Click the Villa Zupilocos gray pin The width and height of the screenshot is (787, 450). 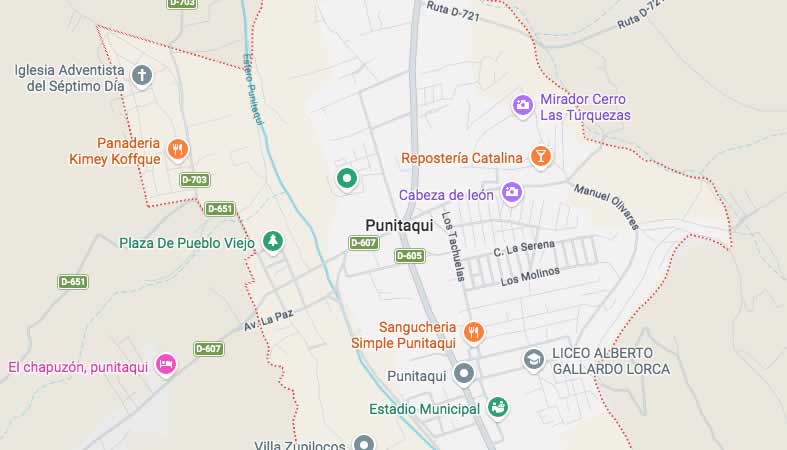point(364,443)
